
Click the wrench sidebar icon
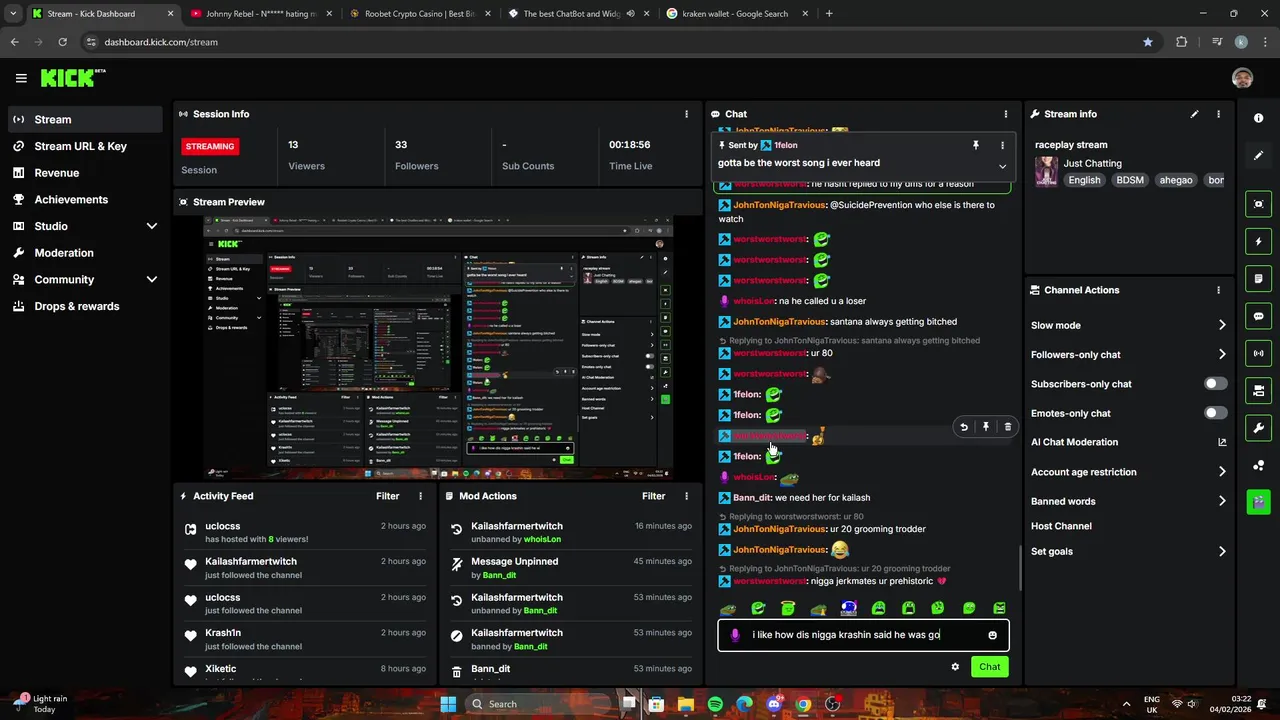(x=1258, y=428)
